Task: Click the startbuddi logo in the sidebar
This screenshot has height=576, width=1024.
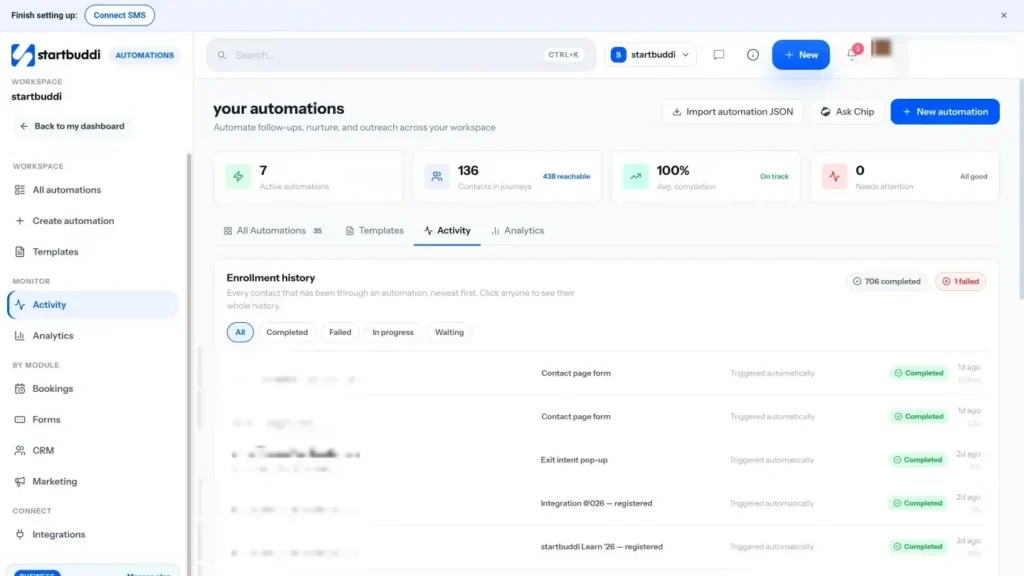Action: click(x=56, y=55)
